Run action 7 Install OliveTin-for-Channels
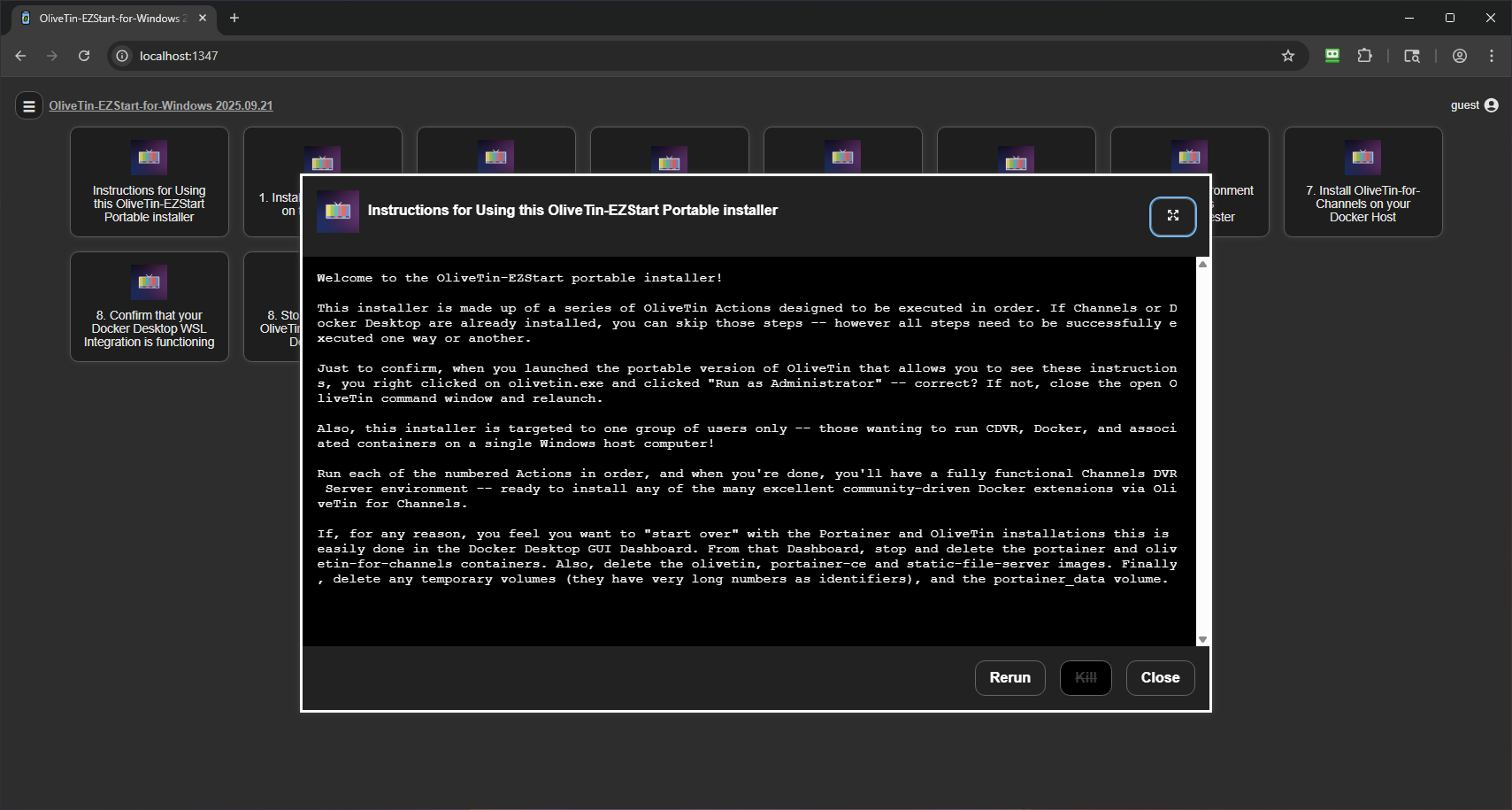Viewport: 1512px width, 810px height. 1362,182
